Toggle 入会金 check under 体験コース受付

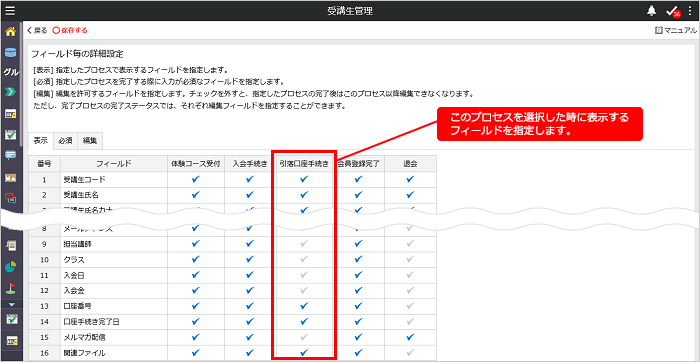(196, 290)
